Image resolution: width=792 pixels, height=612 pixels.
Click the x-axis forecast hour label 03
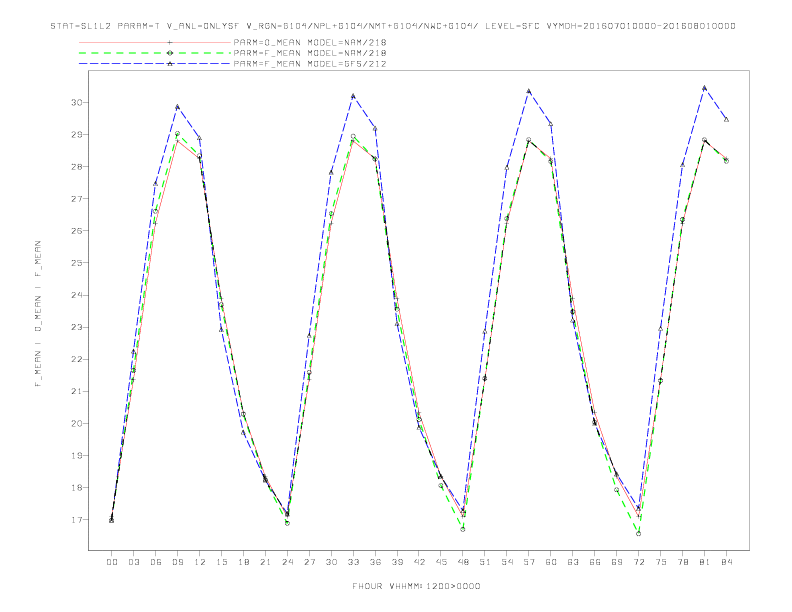[x=133, y=562]
